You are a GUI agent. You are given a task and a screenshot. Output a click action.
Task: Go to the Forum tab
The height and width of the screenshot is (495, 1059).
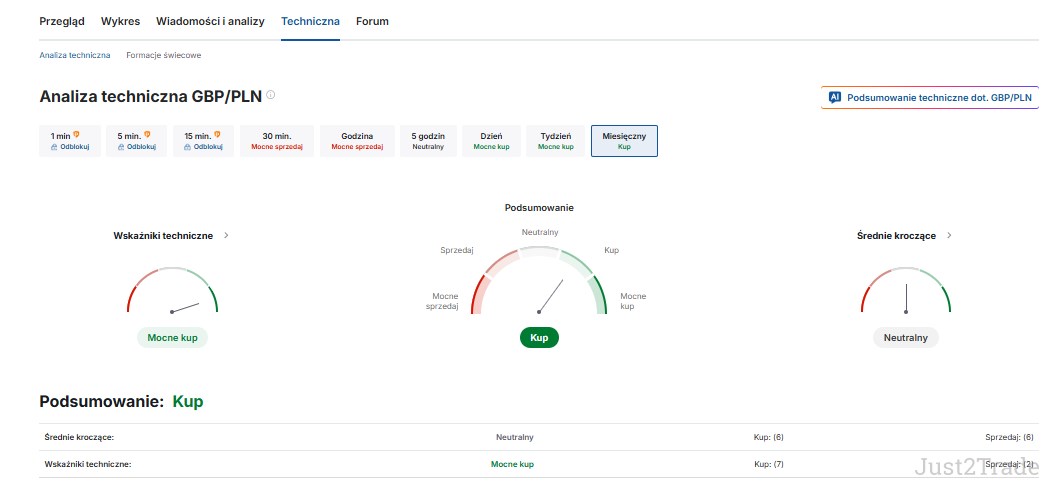tap(372, 21)
